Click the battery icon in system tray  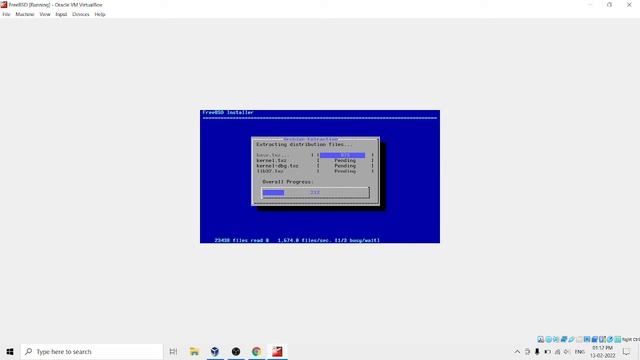coord(547,351)
